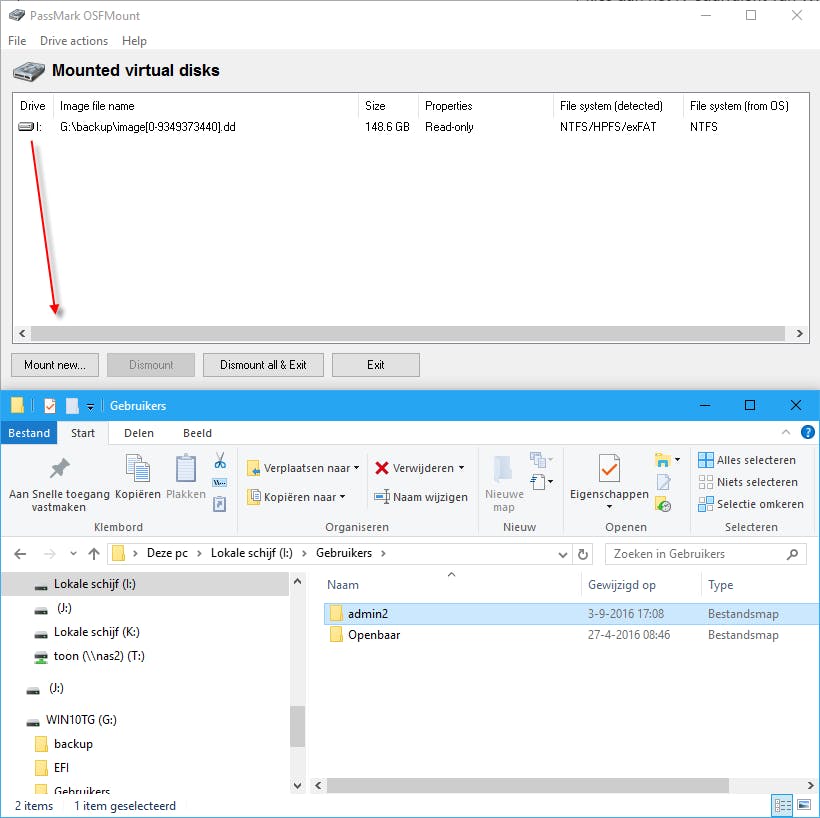Click the Eigenschappen properties icon
The image size is (820, 818).
coord(609,468)
